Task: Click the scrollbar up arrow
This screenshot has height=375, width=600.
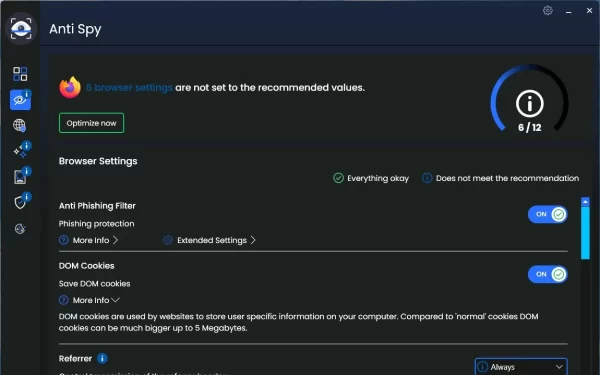Action: point(585,202)
